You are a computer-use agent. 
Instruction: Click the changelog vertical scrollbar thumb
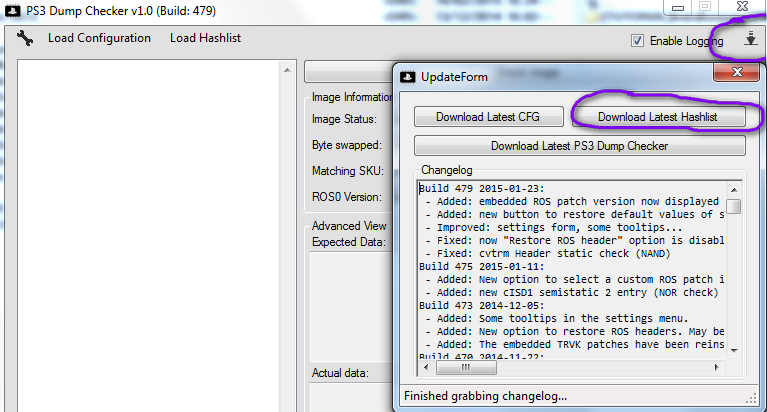point(734,206)
